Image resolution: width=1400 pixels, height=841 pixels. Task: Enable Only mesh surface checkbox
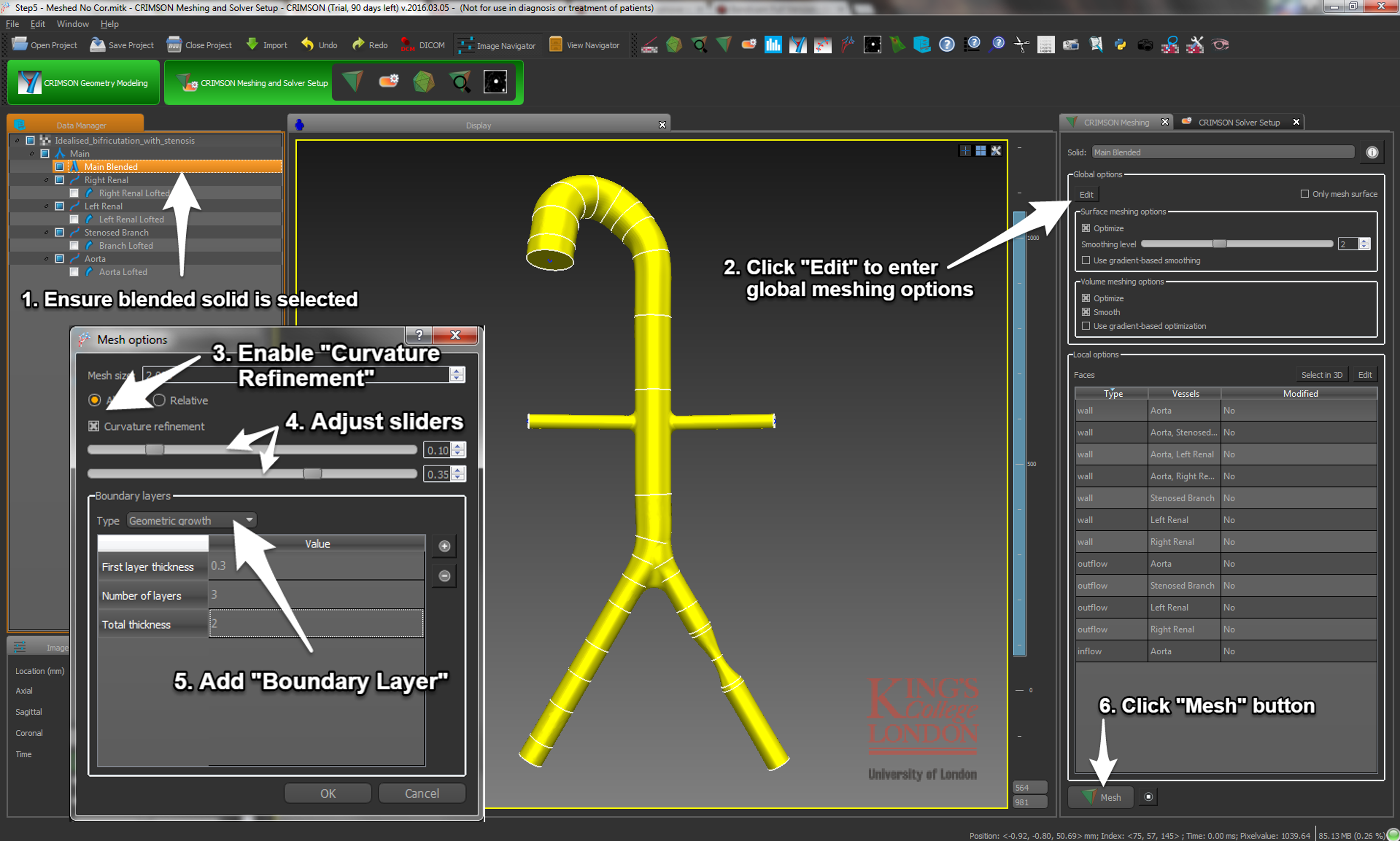[1305, 194]
